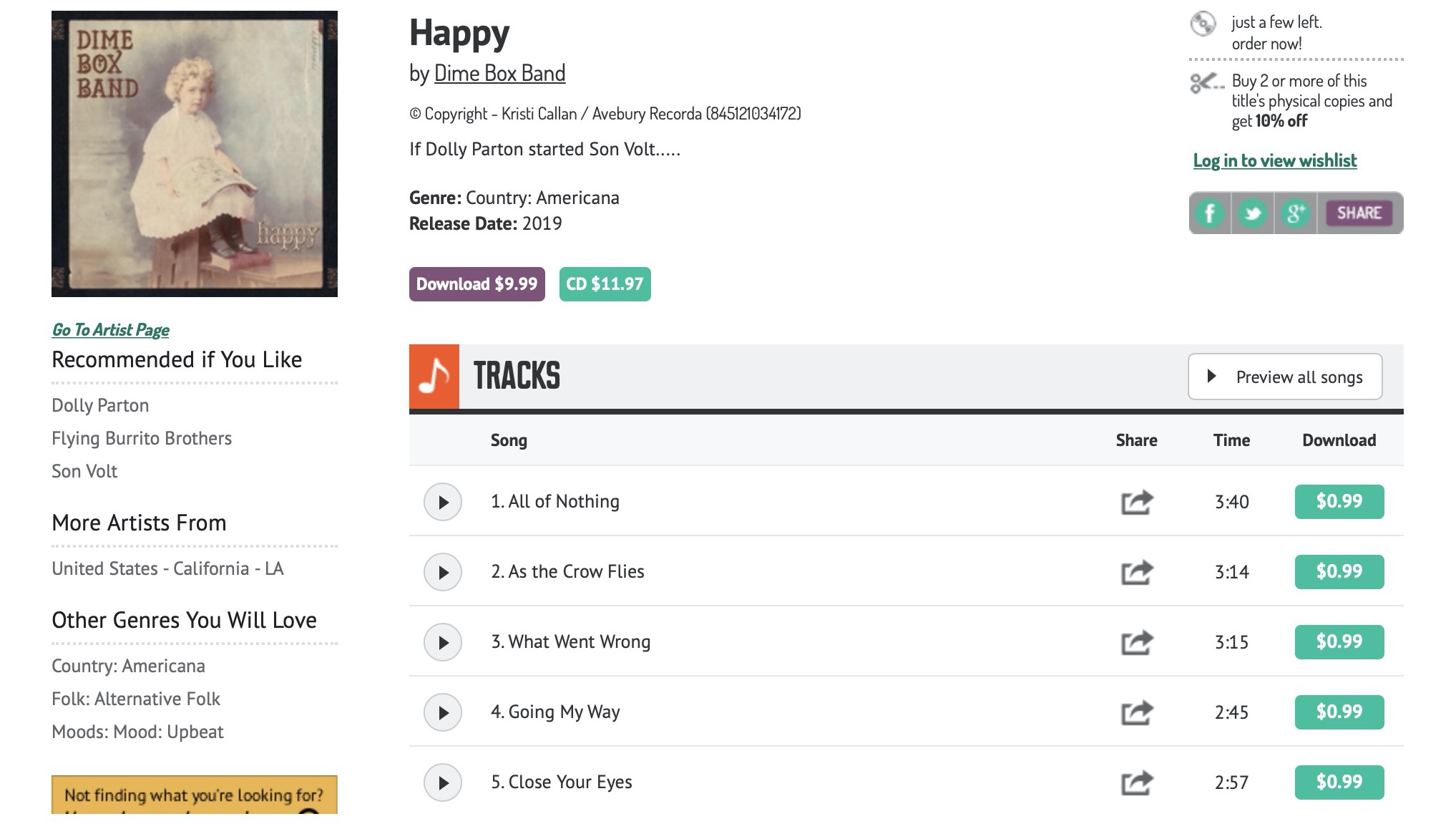Download Close Your Eyes for $0.99
This screenshot has width=1456, height=824.
[x=1339, y=782]
